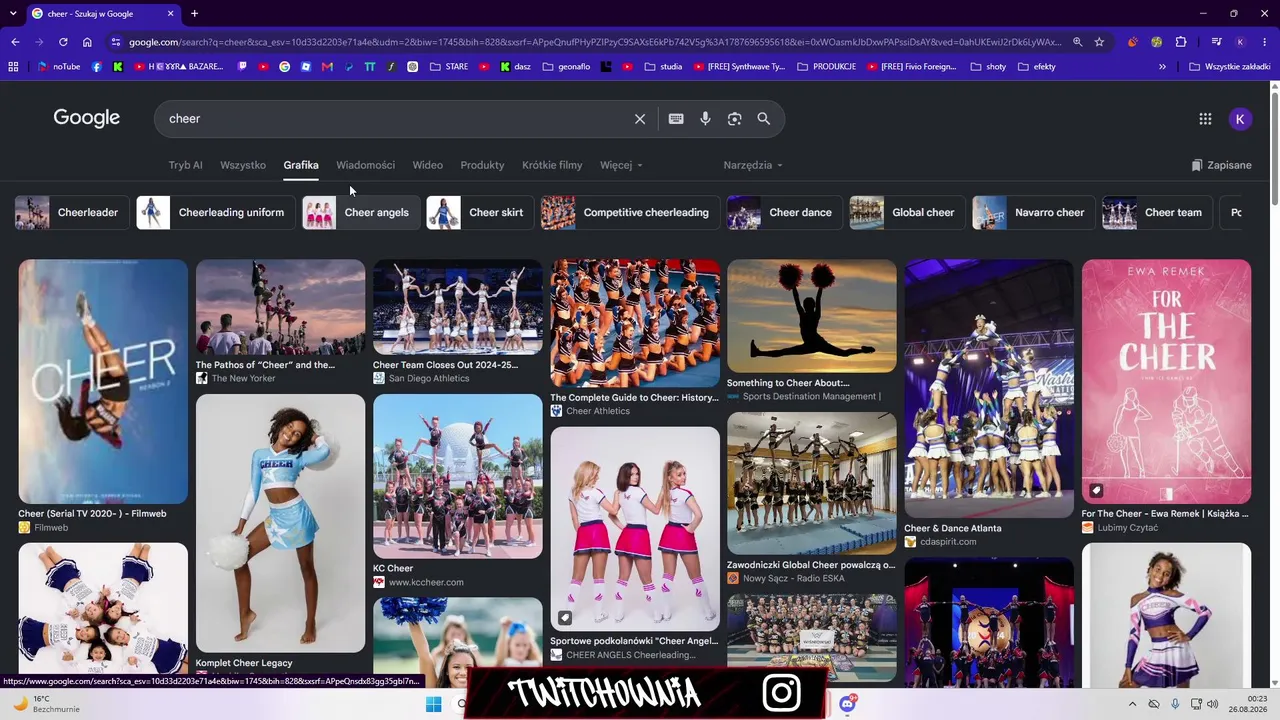
Task: Open the on-screen keyboard input tool
Action: 676,119
